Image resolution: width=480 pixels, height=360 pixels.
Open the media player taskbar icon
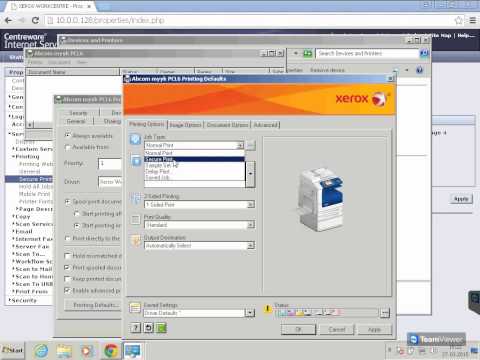[x=87, y=351]
